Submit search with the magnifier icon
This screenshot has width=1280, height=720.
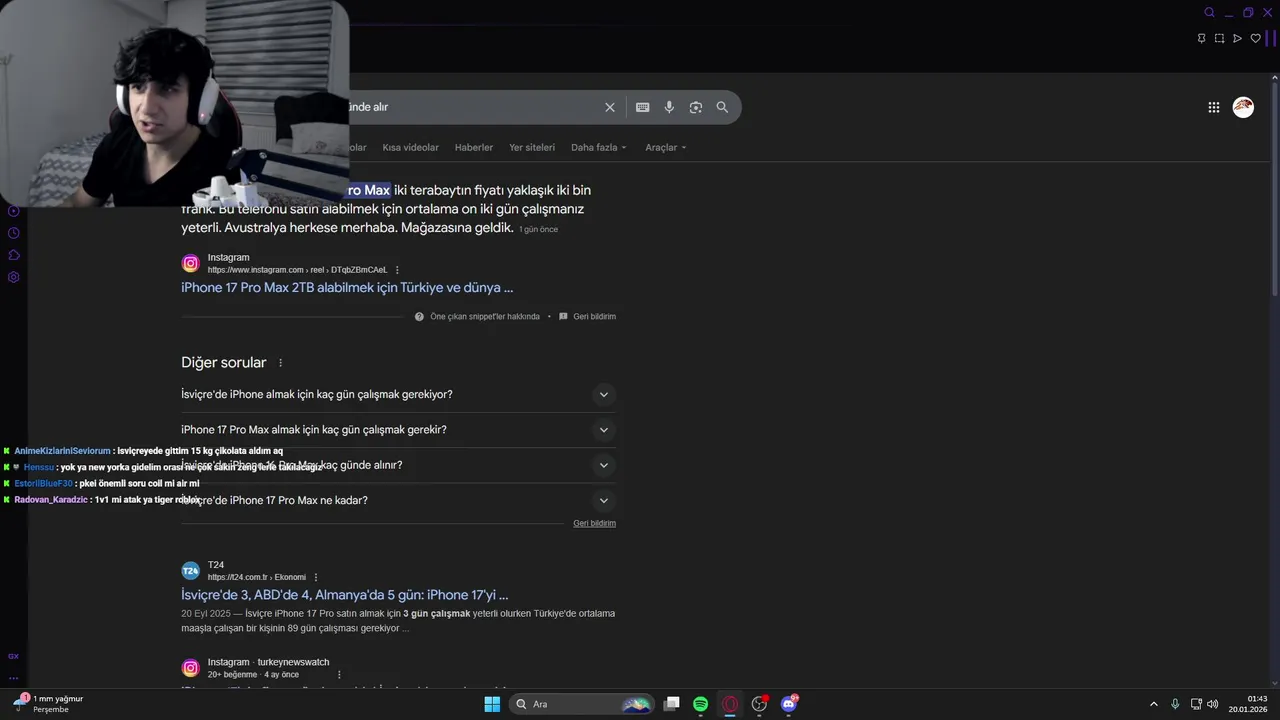(722, 107)
